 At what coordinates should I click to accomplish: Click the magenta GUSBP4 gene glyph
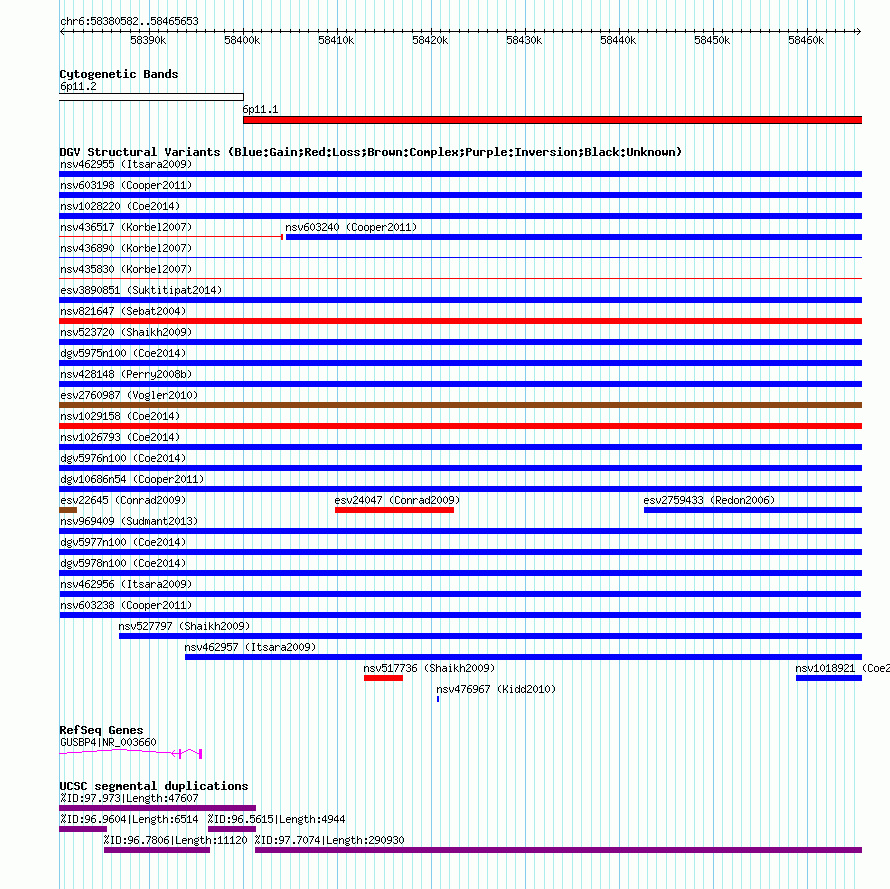tap(131, 753)
